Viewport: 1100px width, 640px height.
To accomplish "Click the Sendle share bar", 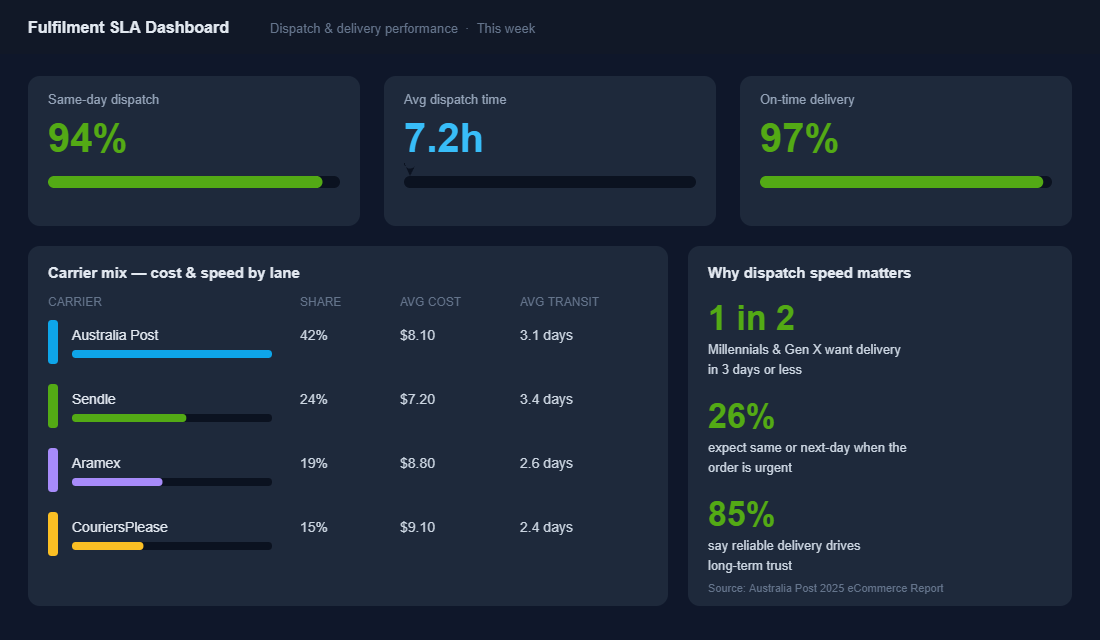I will [172, 418].
